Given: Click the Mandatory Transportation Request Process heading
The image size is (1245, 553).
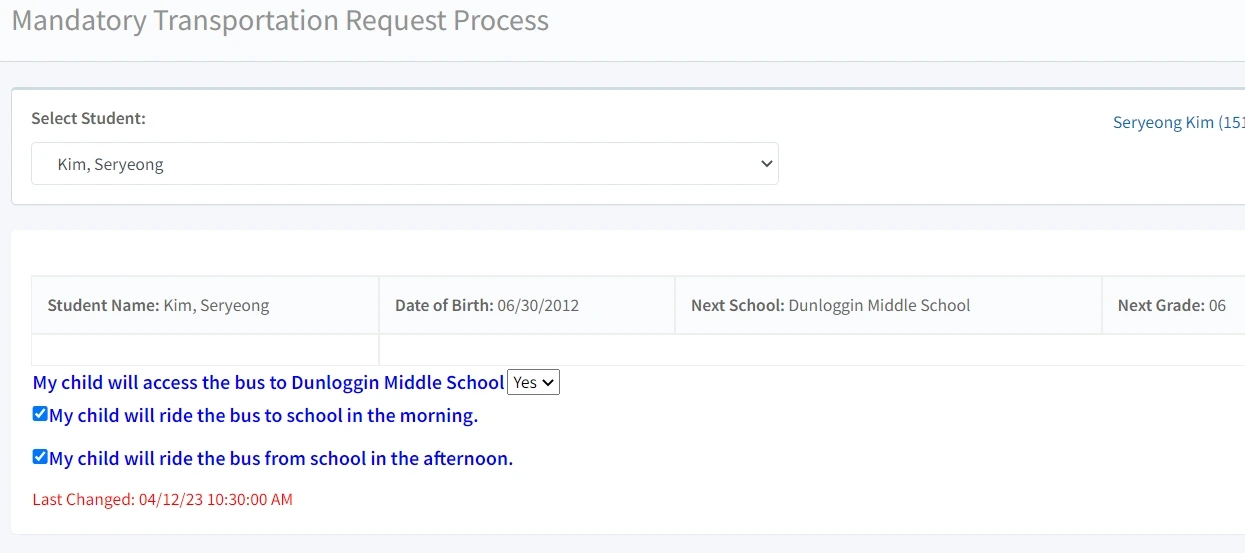Looking at the screenshot, I should pyautogui.click(x=280, y=20).
